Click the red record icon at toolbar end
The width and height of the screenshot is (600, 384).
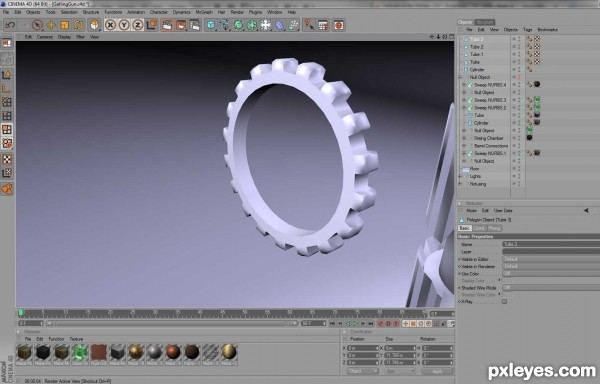(338, 25)
